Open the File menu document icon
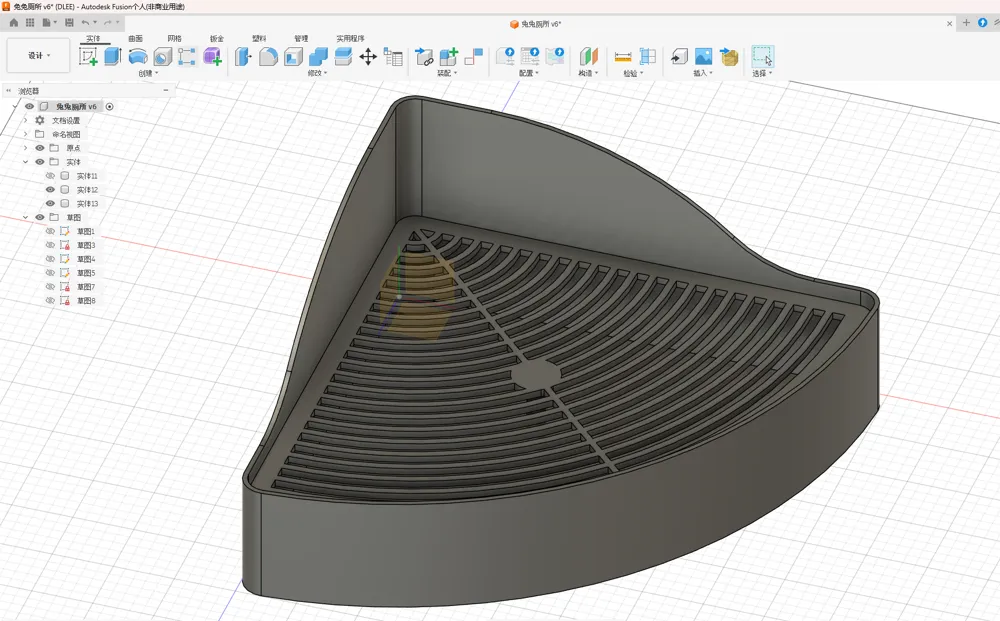 click(47, 22)
